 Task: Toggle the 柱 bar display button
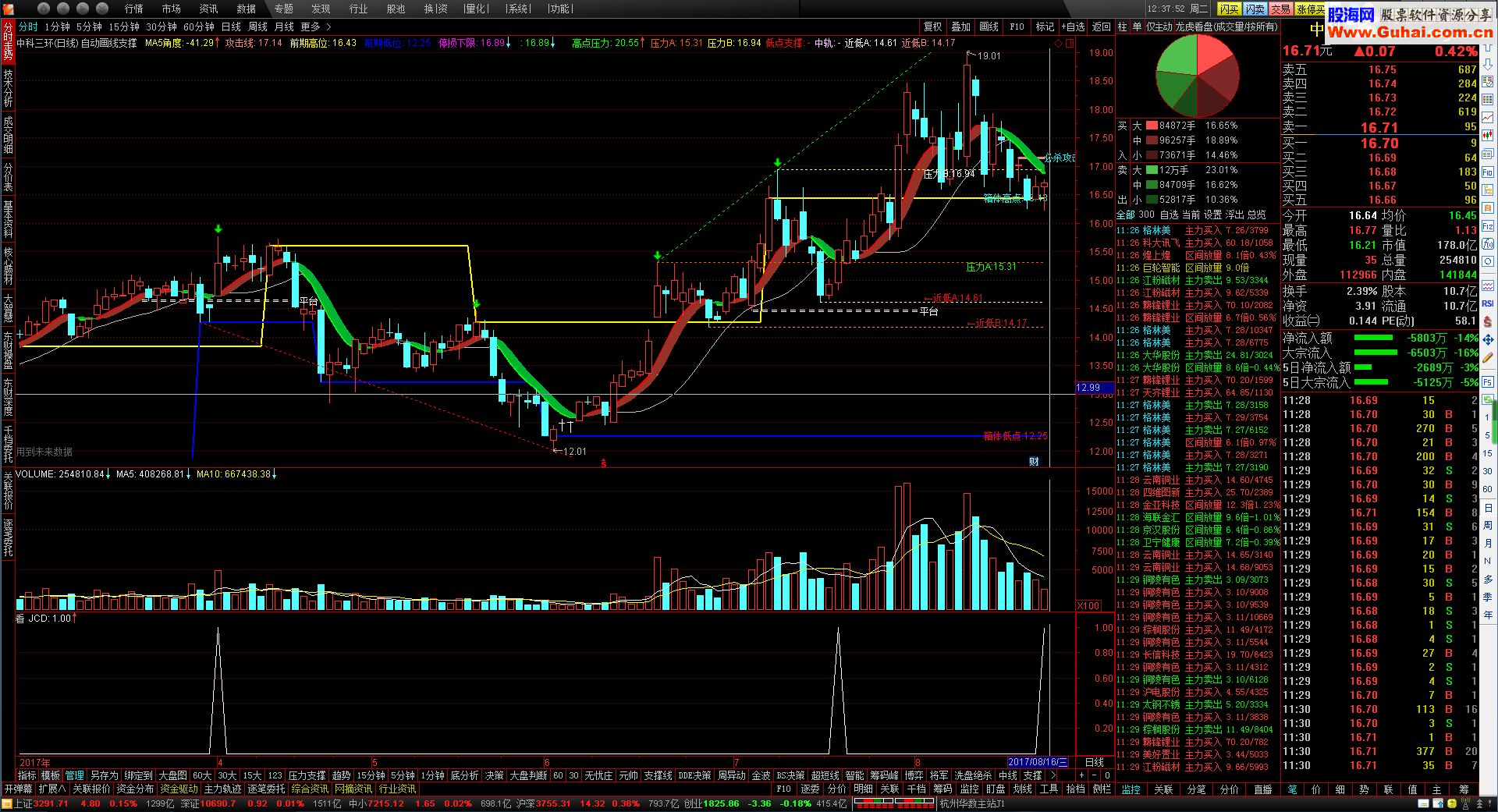click(x=1122, y=27)
